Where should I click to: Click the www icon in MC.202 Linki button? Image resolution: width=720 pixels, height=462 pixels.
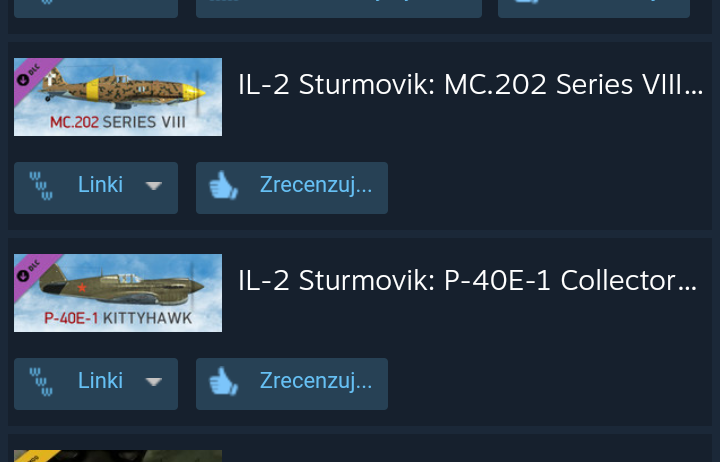click(x=41, y=186)
